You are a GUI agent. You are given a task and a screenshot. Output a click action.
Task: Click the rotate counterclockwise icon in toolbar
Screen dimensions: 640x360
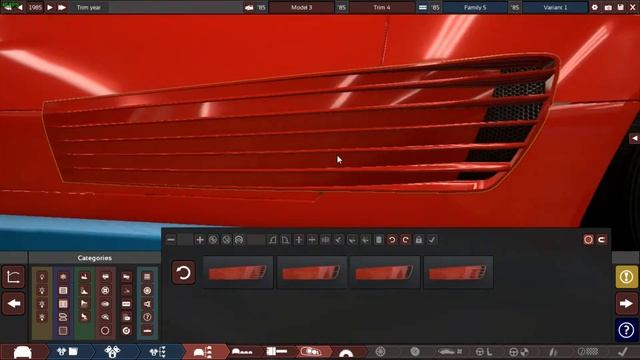tap(392, 240)
